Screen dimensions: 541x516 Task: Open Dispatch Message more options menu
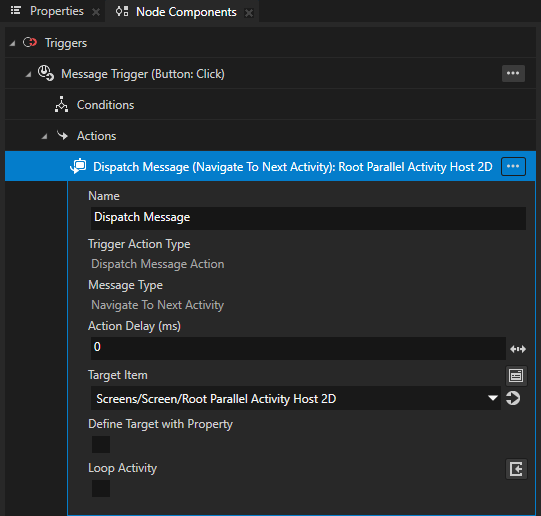513,166
